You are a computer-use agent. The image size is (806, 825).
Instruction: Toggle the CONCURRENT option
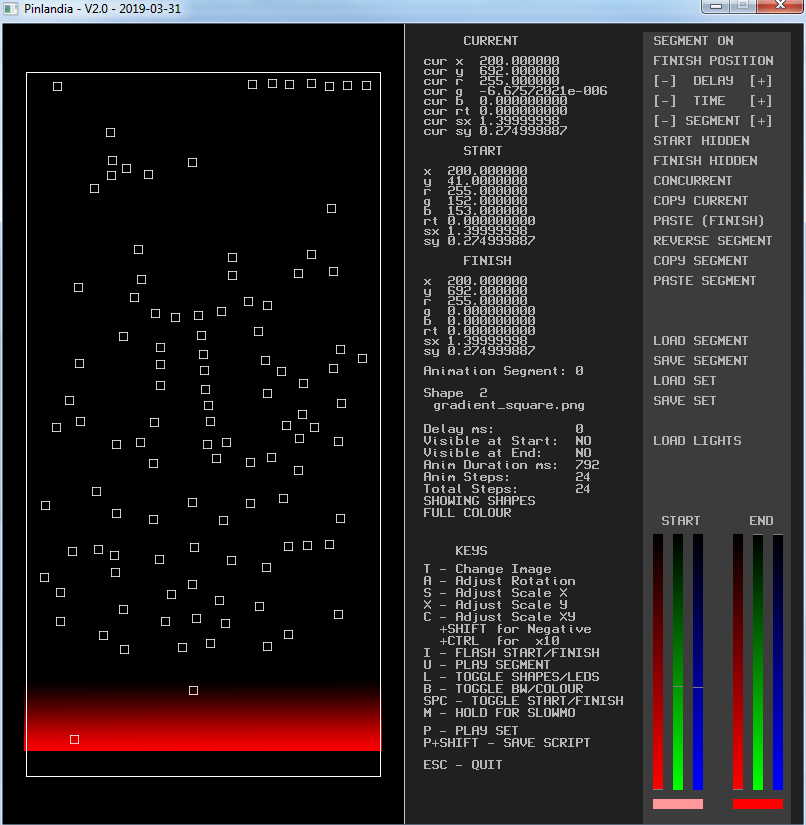(693, 181)
